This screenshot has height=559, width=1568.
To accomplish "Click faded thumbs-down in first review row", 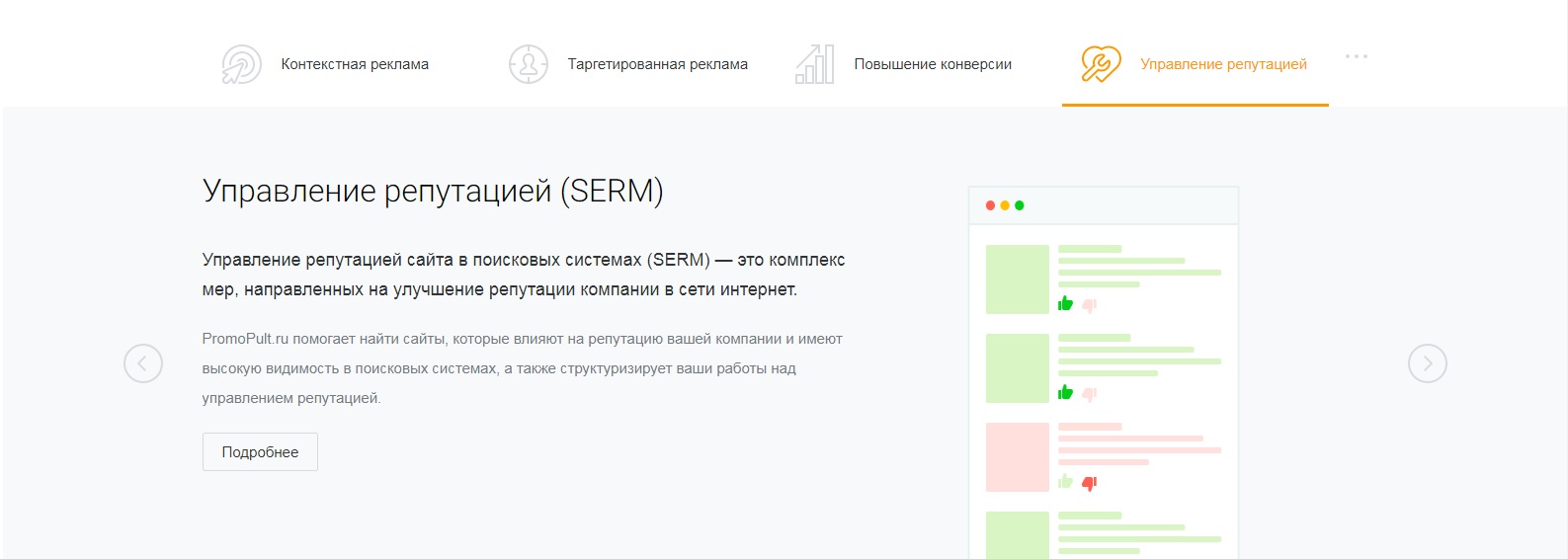I will [1089, 305].
